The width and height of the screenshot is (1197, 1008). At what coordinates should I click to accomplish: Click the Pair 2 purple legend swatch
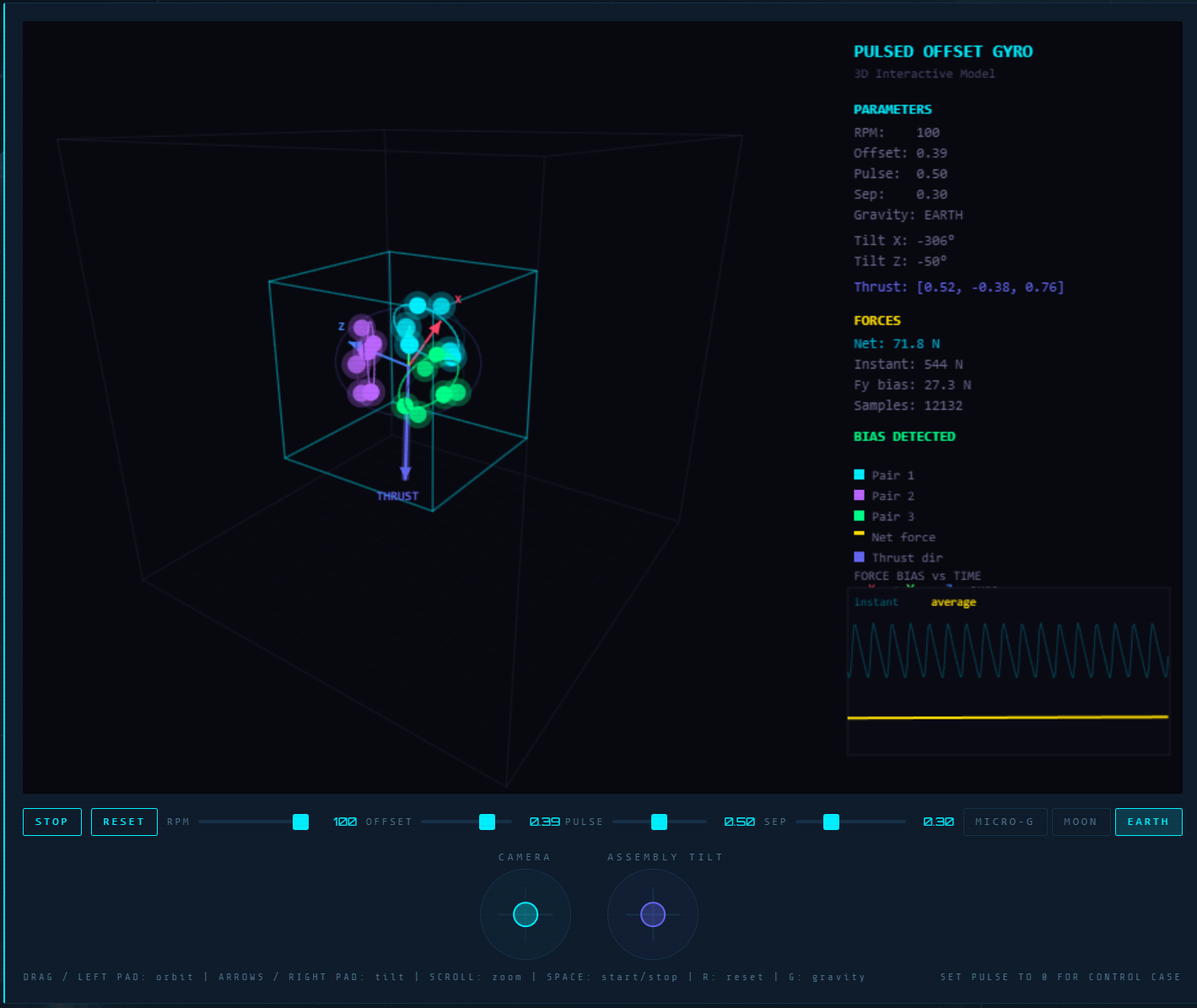click(859, 495)
